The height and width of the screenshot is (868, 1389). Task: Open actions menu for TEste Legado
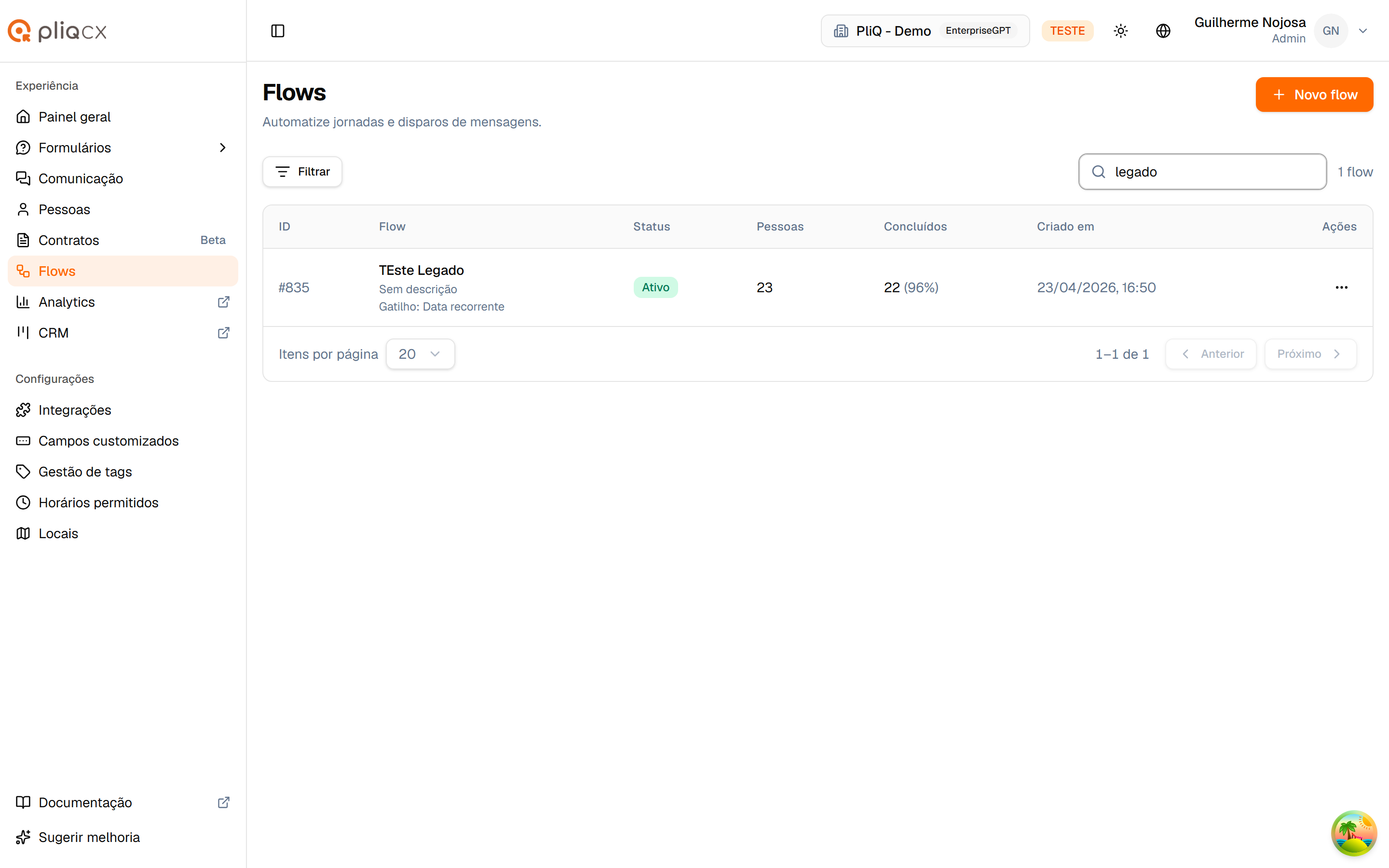click(x=1341, y=287)
